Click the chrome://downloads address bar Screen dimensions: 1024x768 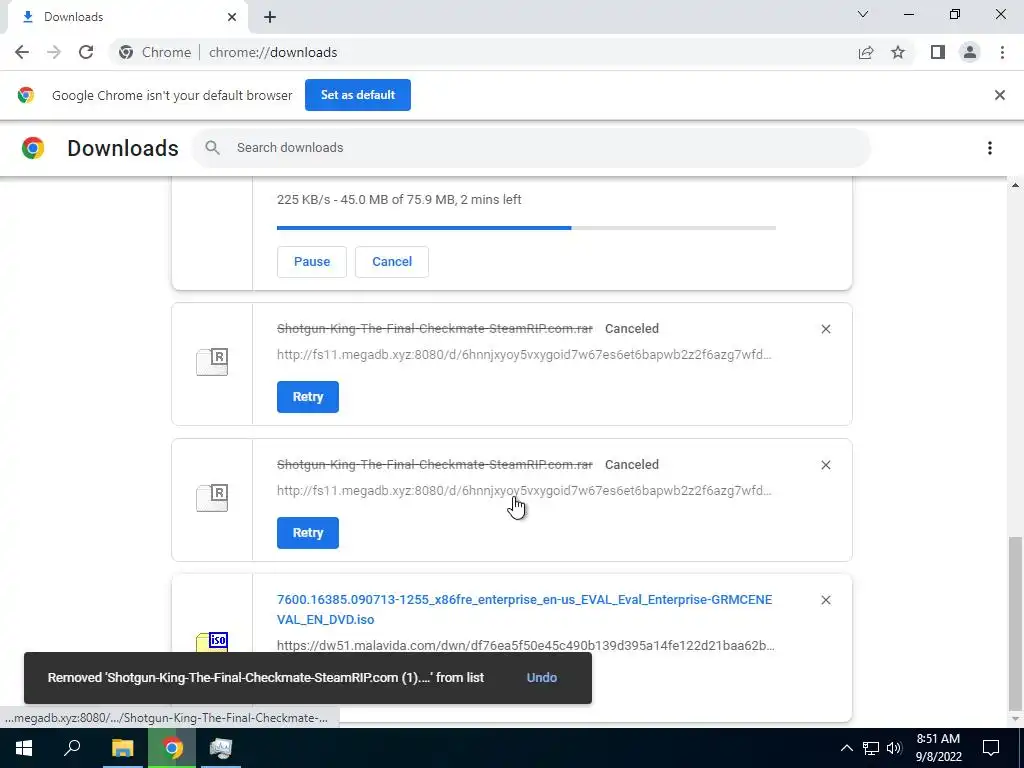483,52
